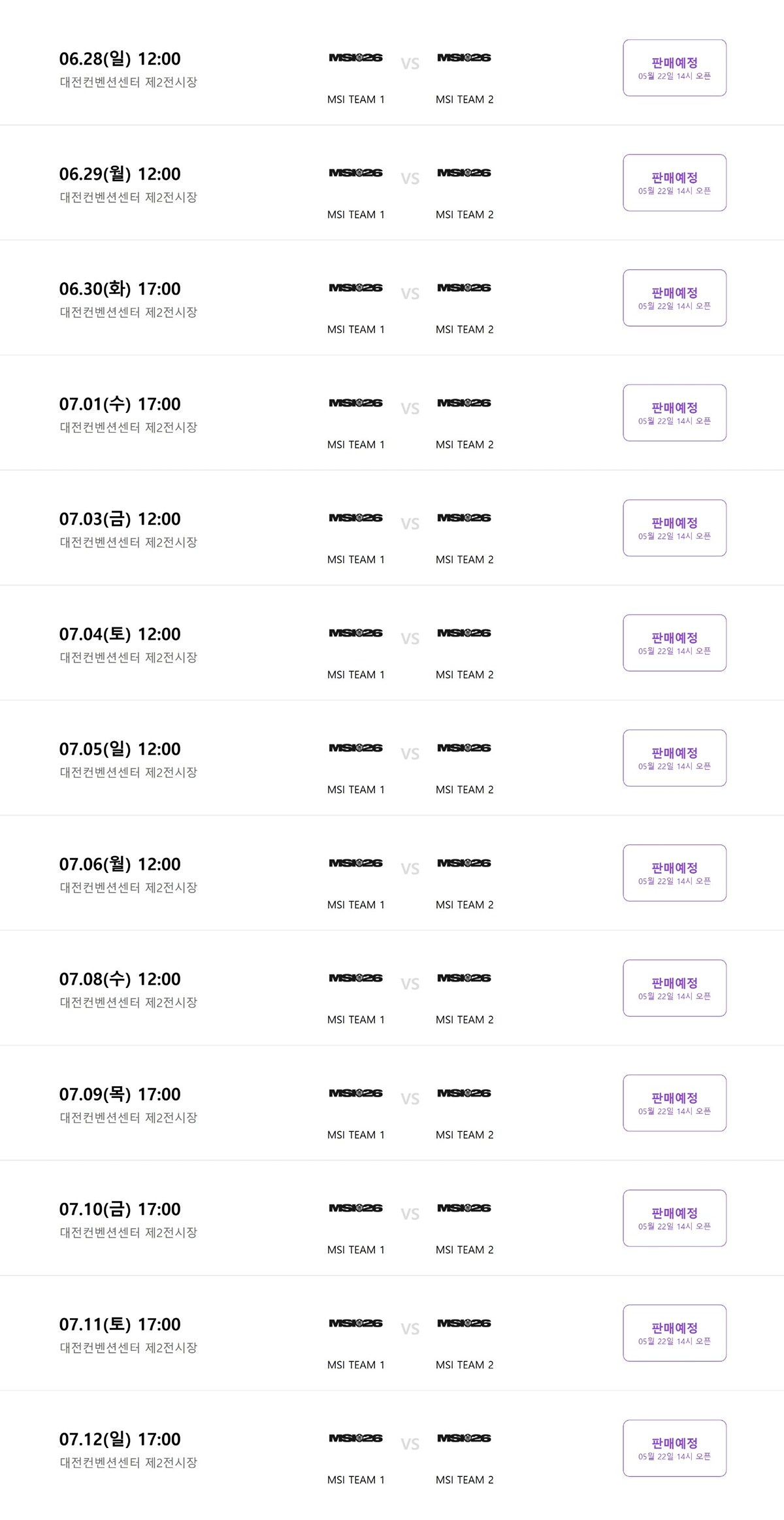
Task: Click MSI TEAM 1 logo for 07.09 match
Action: [x=355, y=1093]
